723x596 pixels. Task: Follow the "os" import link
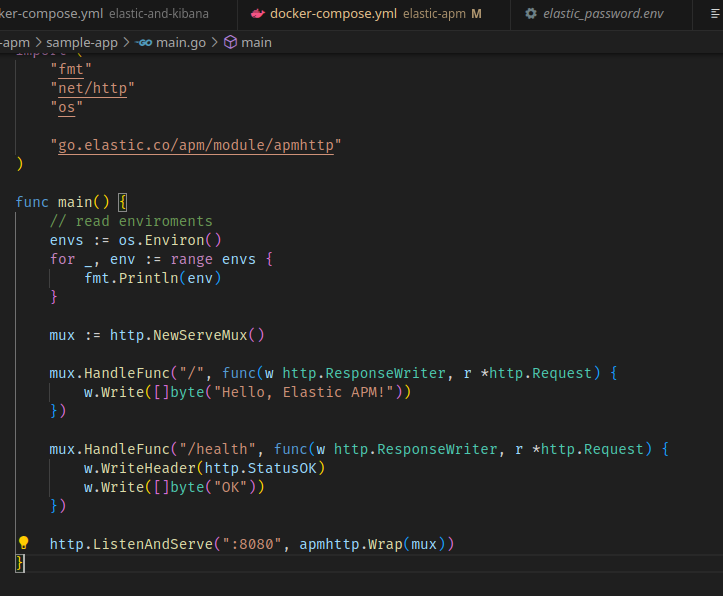pos(67,107)
